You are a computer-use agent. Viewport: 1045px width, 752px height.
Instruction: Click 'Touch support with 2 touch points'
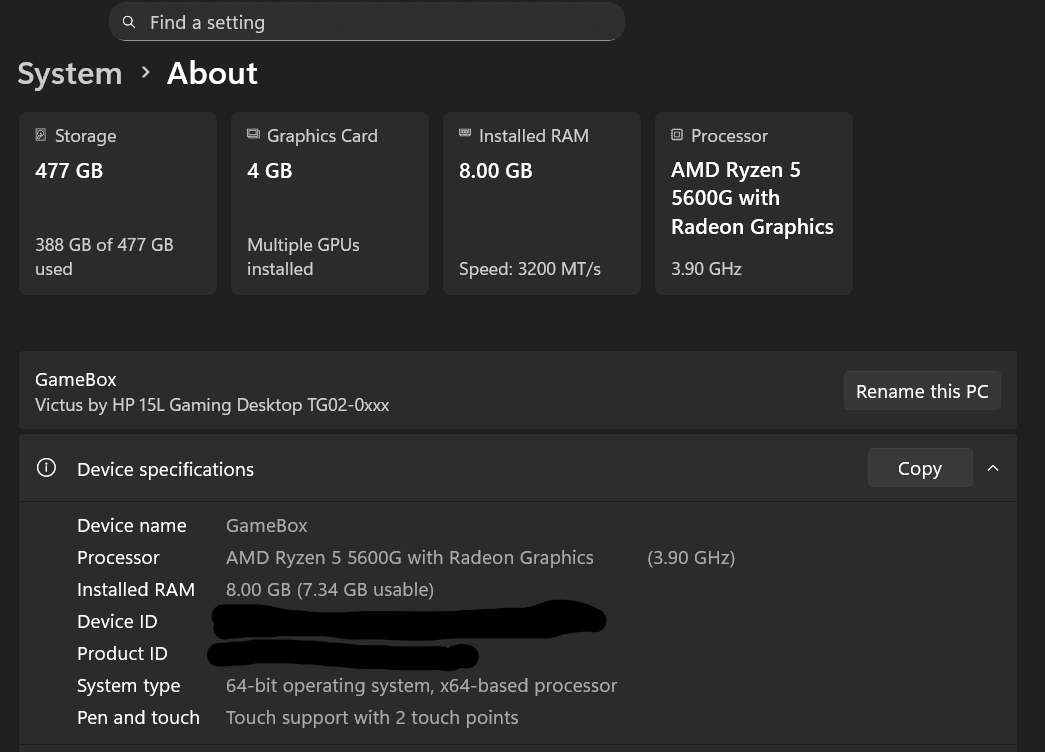coord(372,717)
